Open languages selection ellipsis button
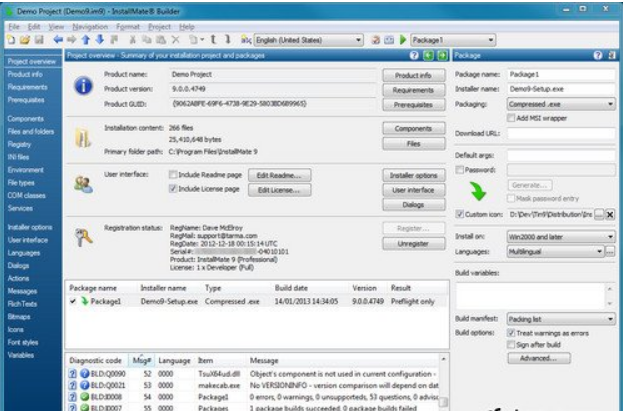The height and width of the screenshot is (411, 623). coord(610,252)
